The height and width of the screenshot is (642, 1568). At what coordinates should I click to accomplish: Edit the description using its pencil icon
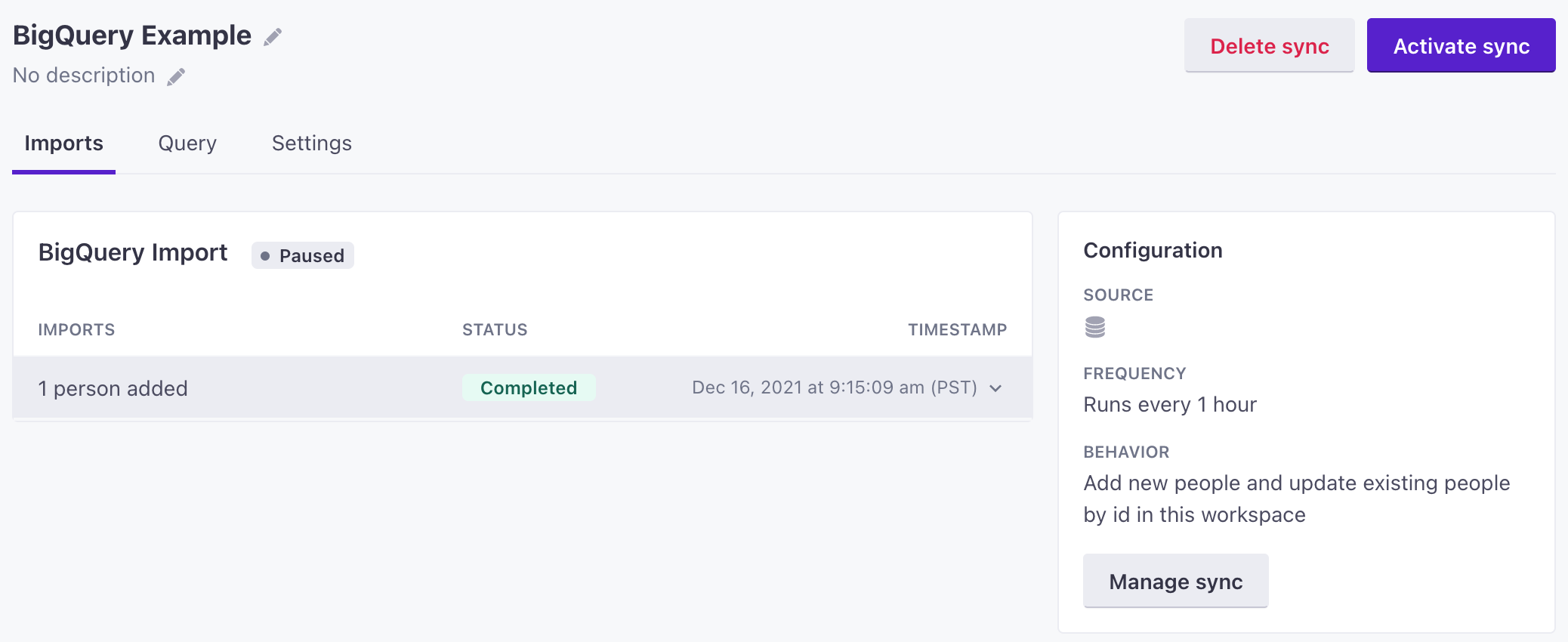click(x=176, y=76)
